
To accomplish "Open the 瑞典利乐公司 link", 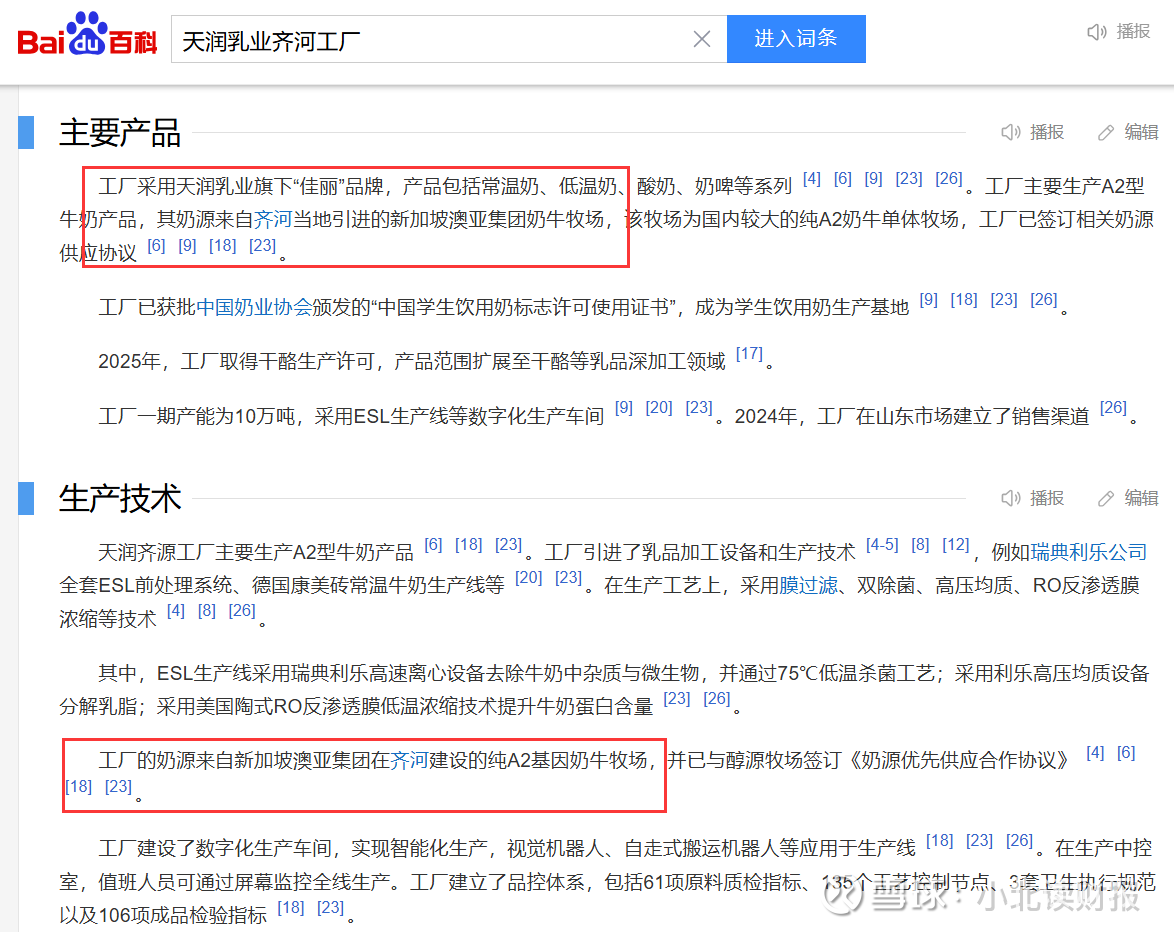I will [1089, 552].
